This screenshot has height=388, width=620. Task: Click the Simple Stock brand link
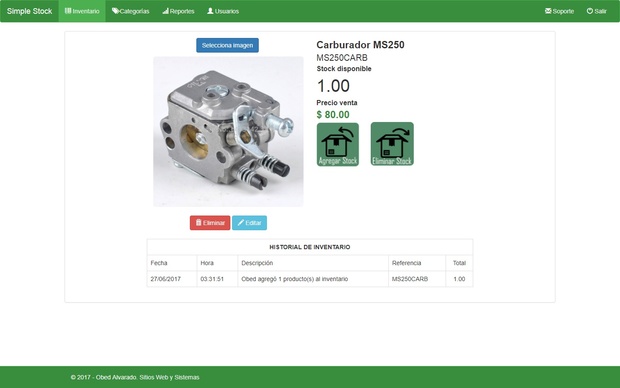coord(29,11)
